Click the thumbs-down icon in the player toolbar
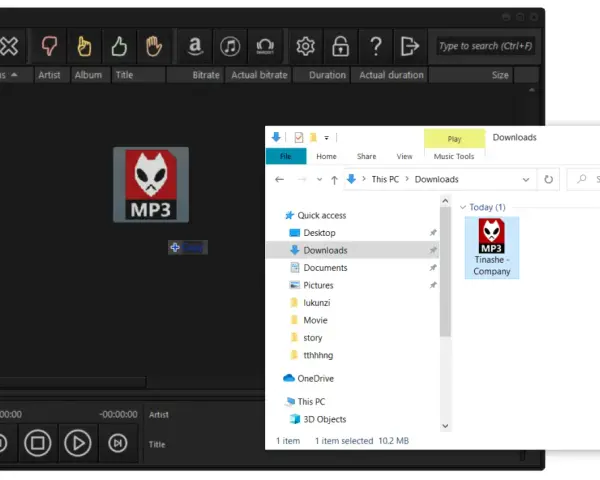 (x=49, y=46)
